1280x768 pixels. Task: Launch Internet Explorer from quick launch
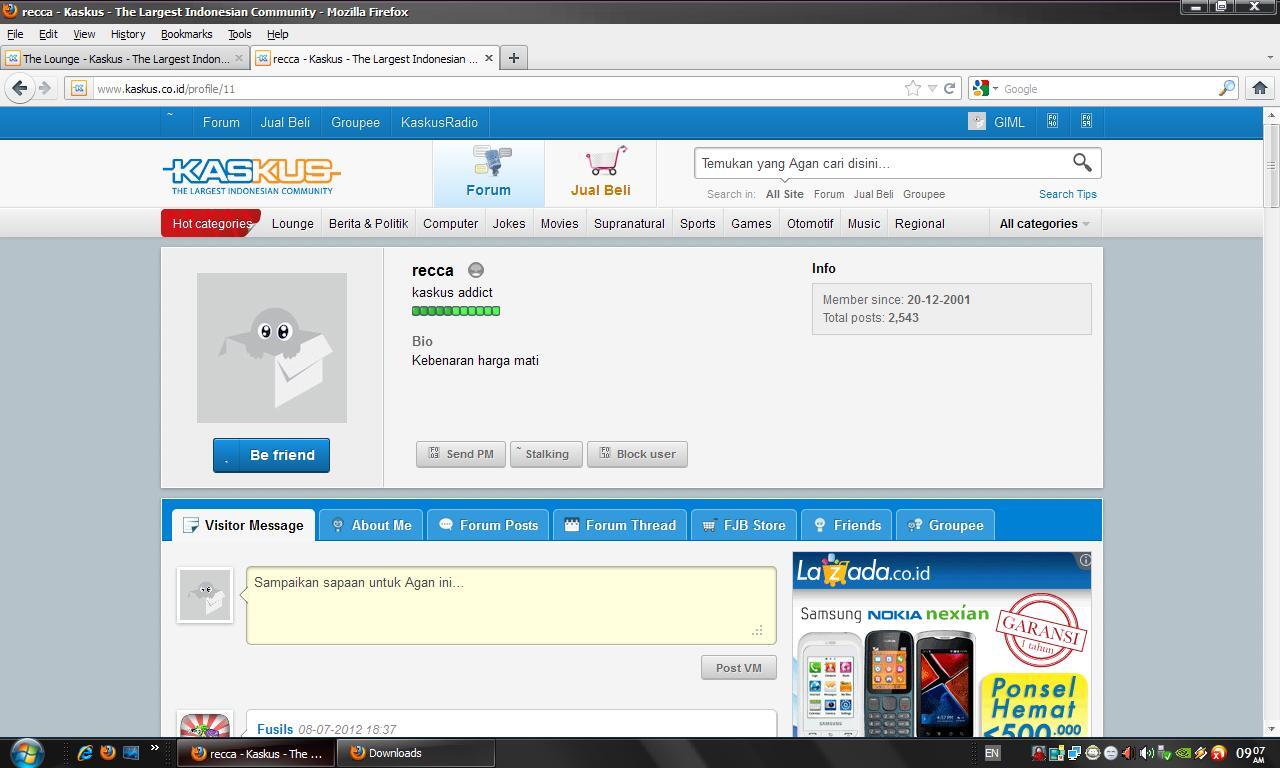click(84, 752)
